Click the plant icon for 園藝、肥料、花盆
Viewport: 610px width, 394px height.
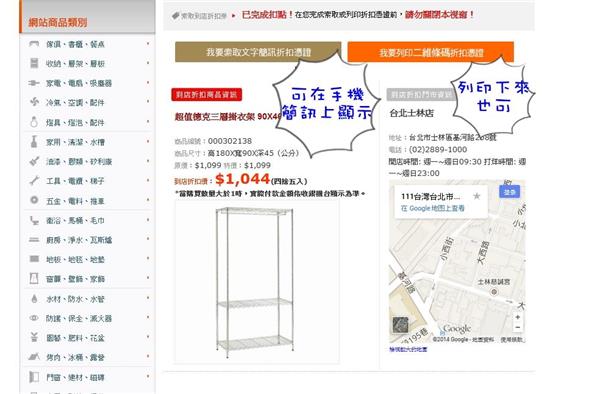[x=34, y=337]
